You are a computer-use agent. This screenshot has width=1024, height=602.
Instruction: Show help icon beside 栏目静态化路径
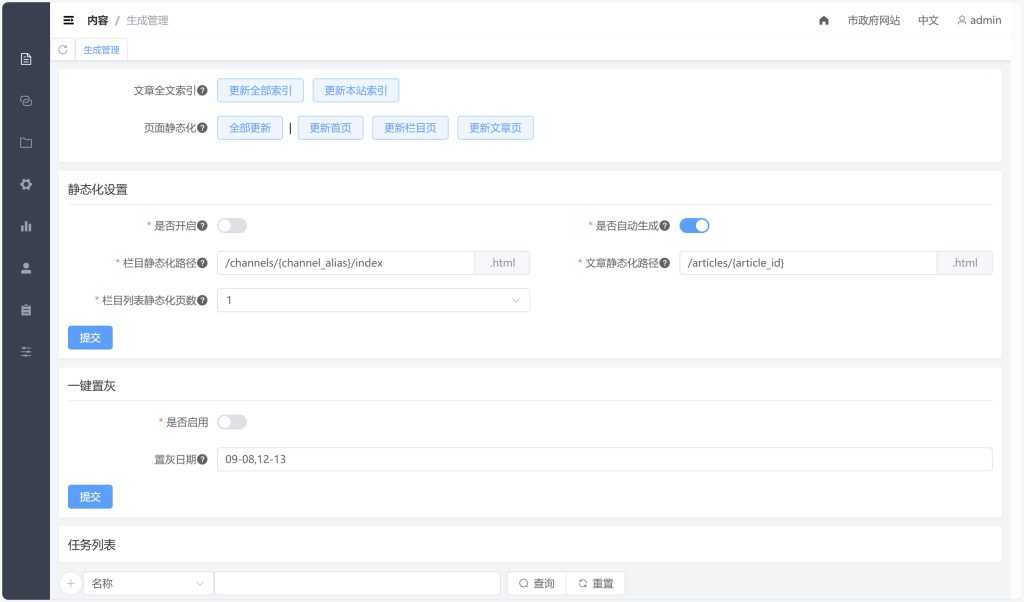202,263
